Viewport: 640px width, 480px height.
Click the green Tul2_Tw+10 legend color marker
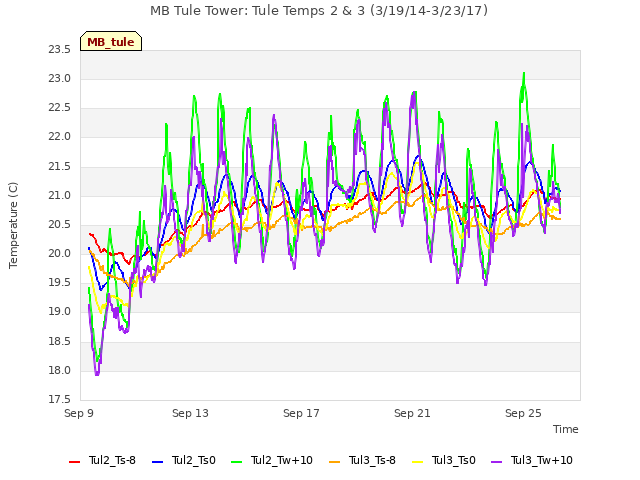237,462
